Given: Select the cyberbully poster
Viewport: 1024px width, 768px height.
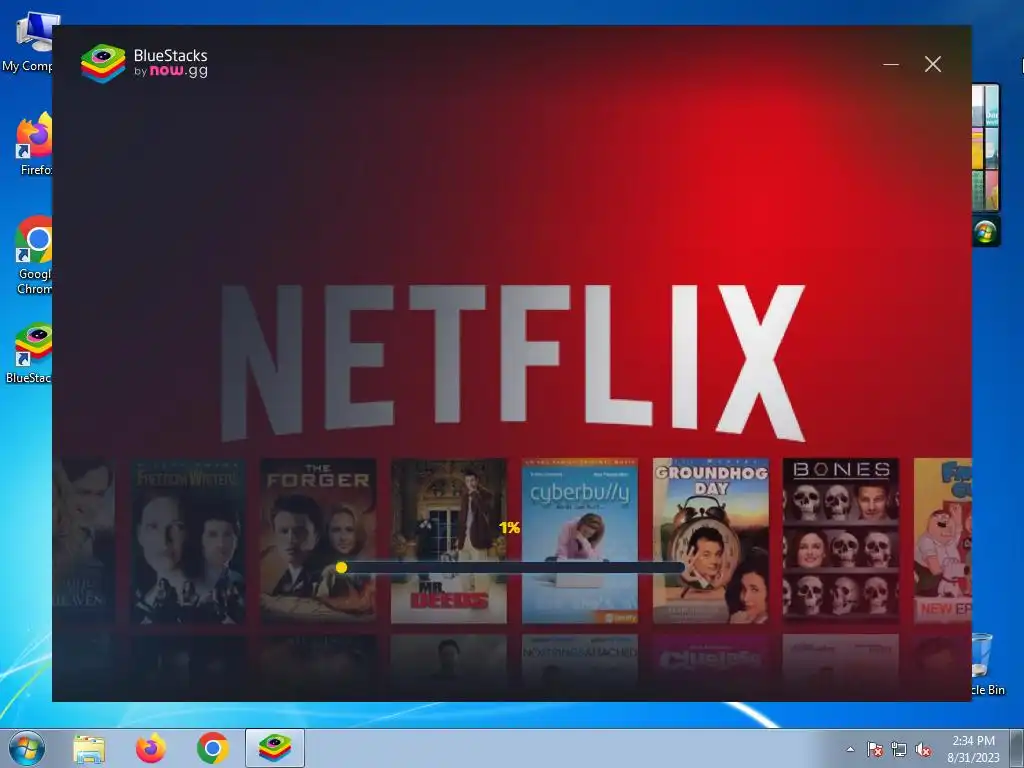Looking at the screenshot, I should (580, 541).
